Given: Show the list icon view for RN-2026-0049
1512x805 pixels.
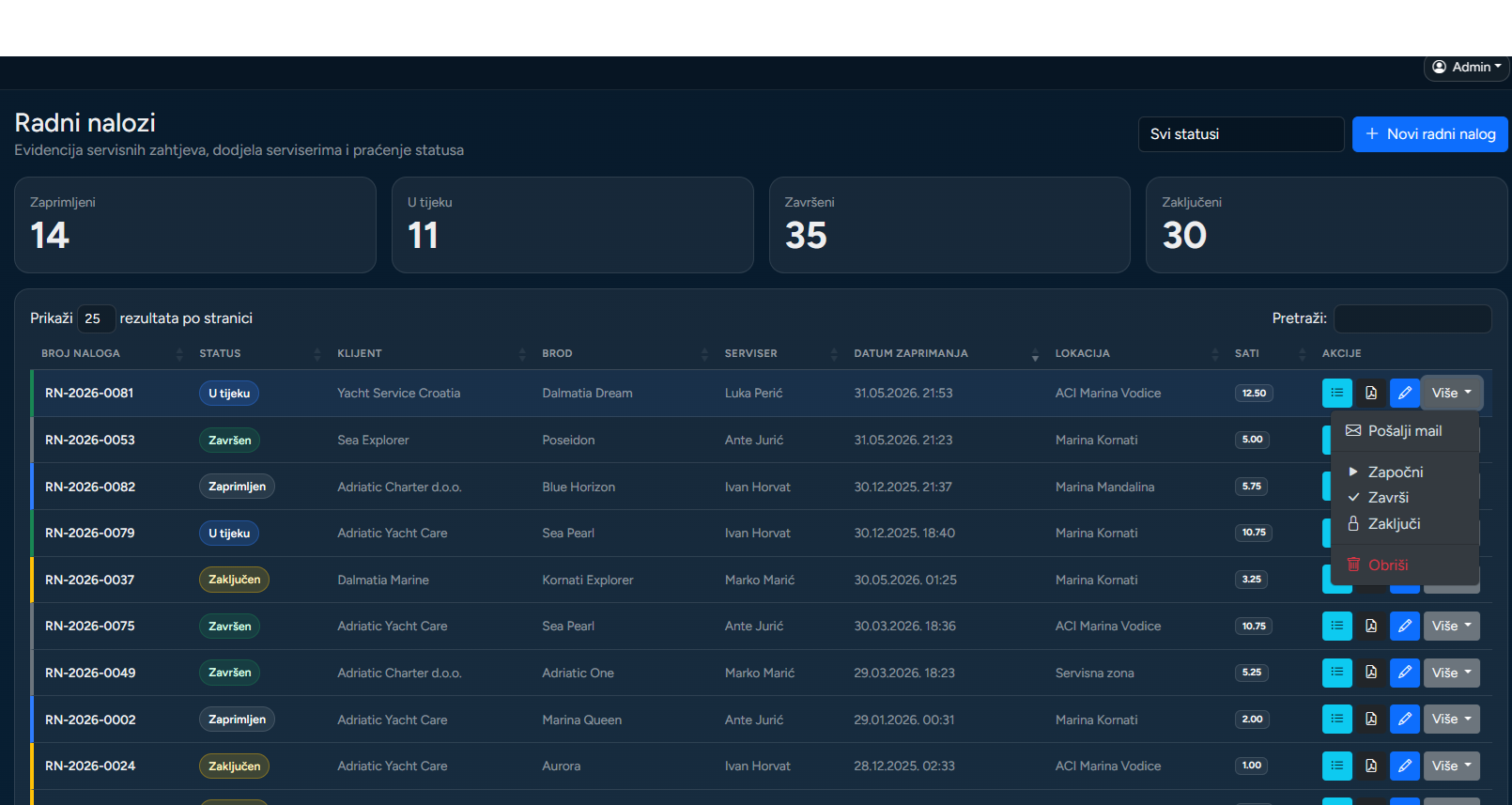Looking at the screenshot, I should [x=1337, y=673].
